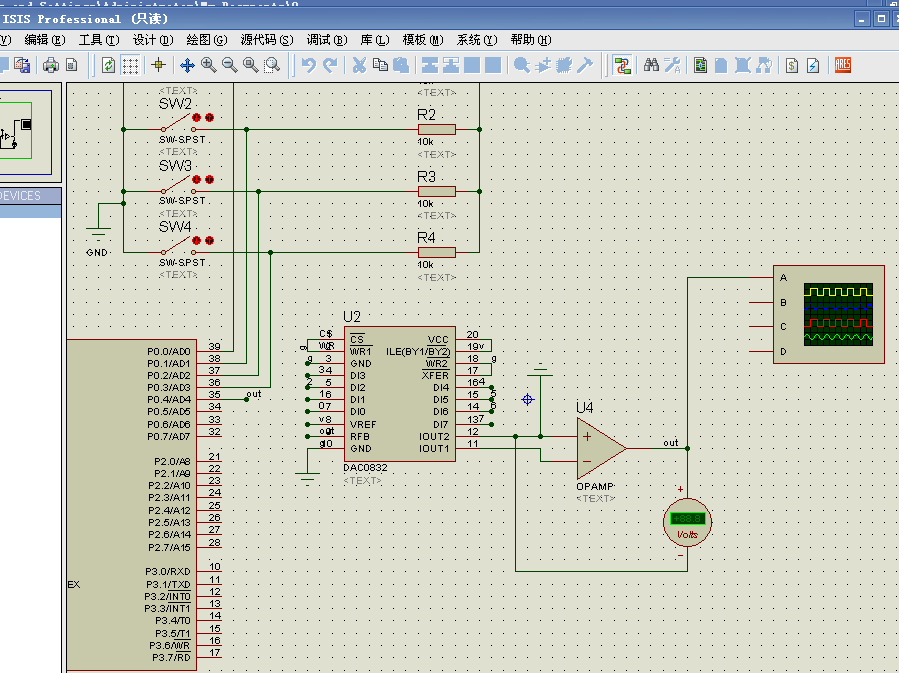Open the 绘图(G) menu

(x=207, y=40)
